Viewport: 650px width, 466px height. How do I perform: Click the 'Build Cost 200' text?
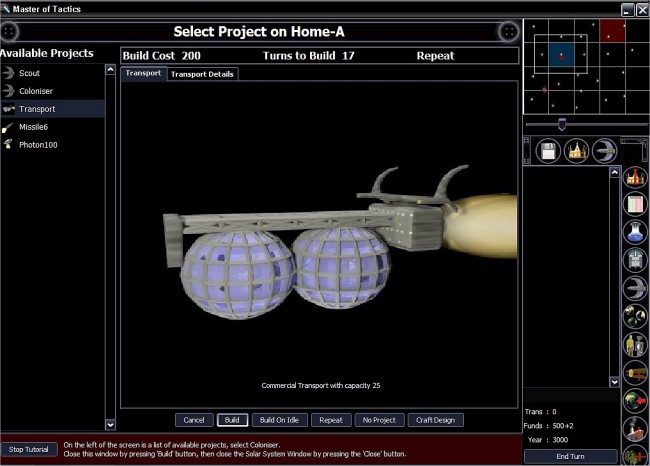tap(162, 56)
